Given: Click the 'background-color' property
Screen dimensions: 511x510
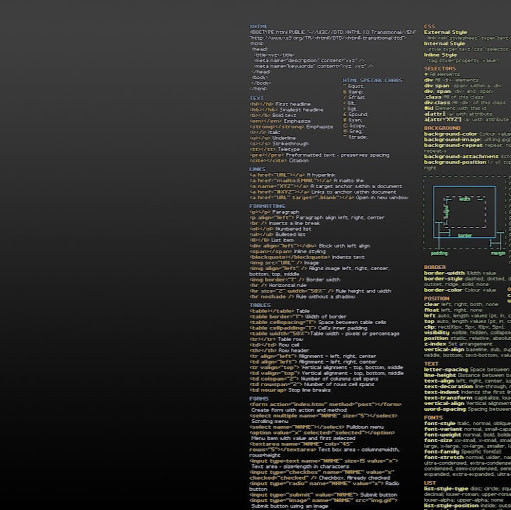Looking at the screenshot, I should 450,134.
